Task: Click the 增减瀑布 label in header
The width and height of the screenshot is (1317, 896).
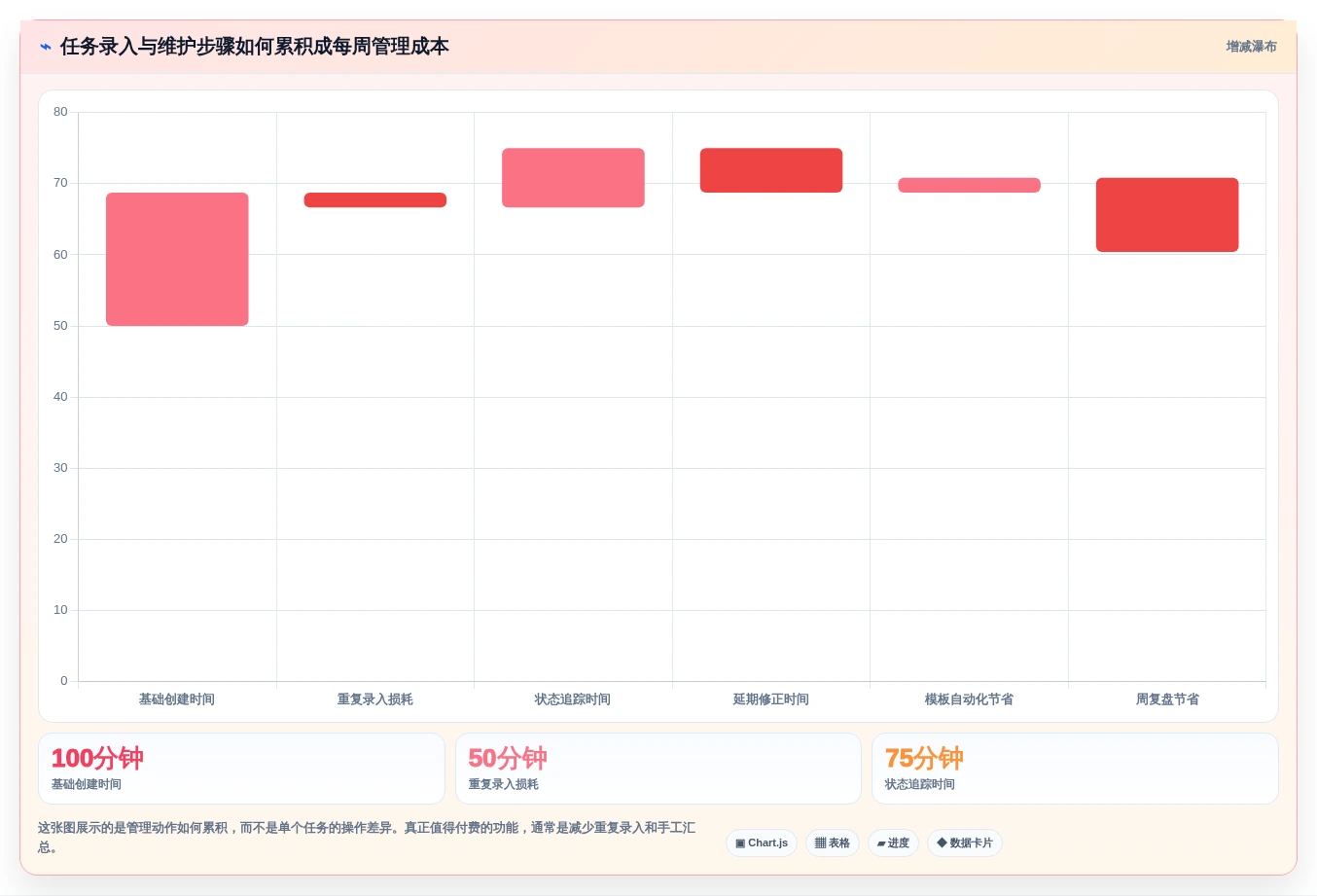Action: [1251, 47]
